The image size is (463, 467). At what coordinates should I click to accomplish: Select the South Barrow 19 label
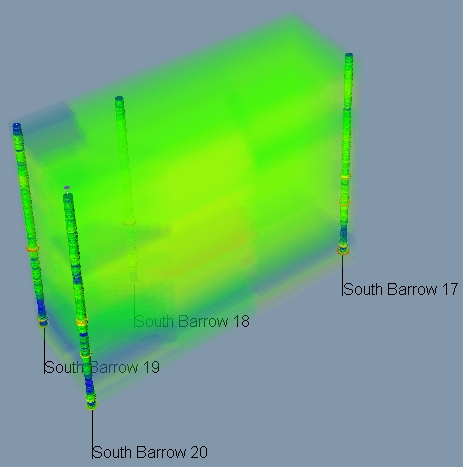click(x=102, y=367)
